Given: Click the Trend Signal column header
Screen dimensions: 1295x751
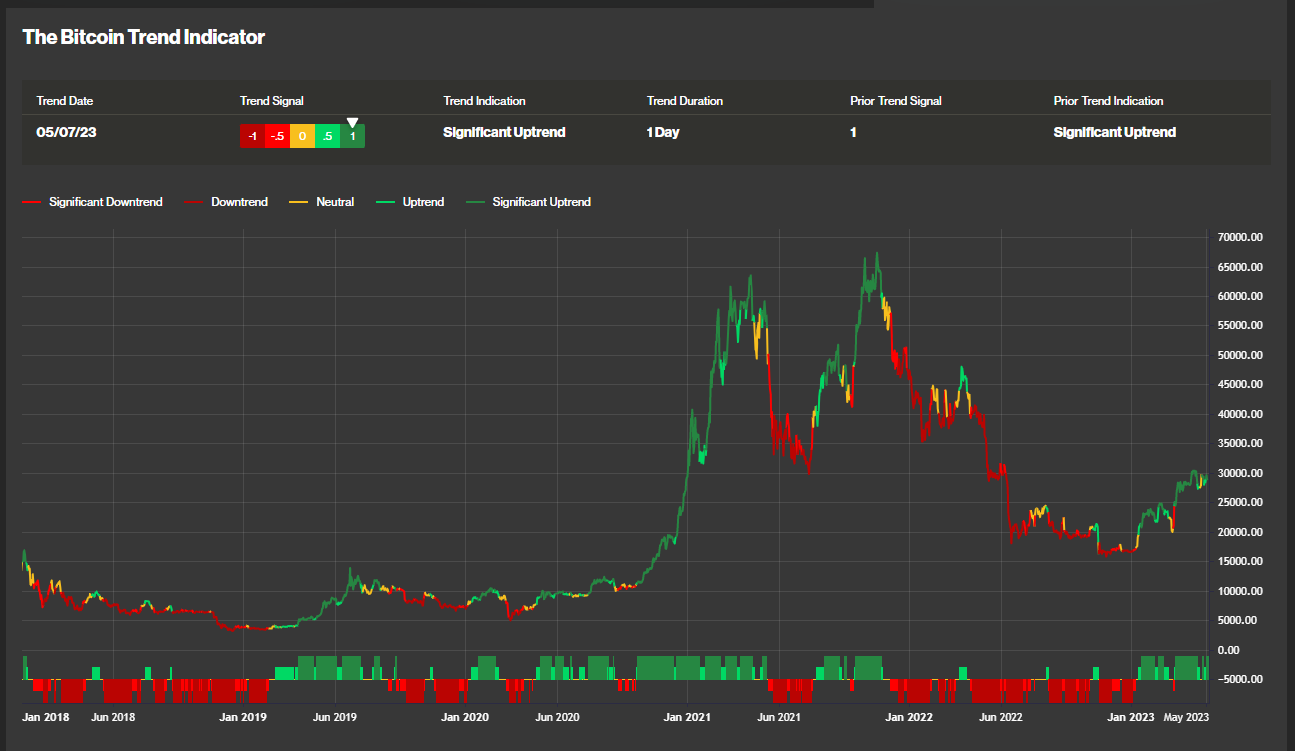Looking at the screenshot, I should point(272,101).
